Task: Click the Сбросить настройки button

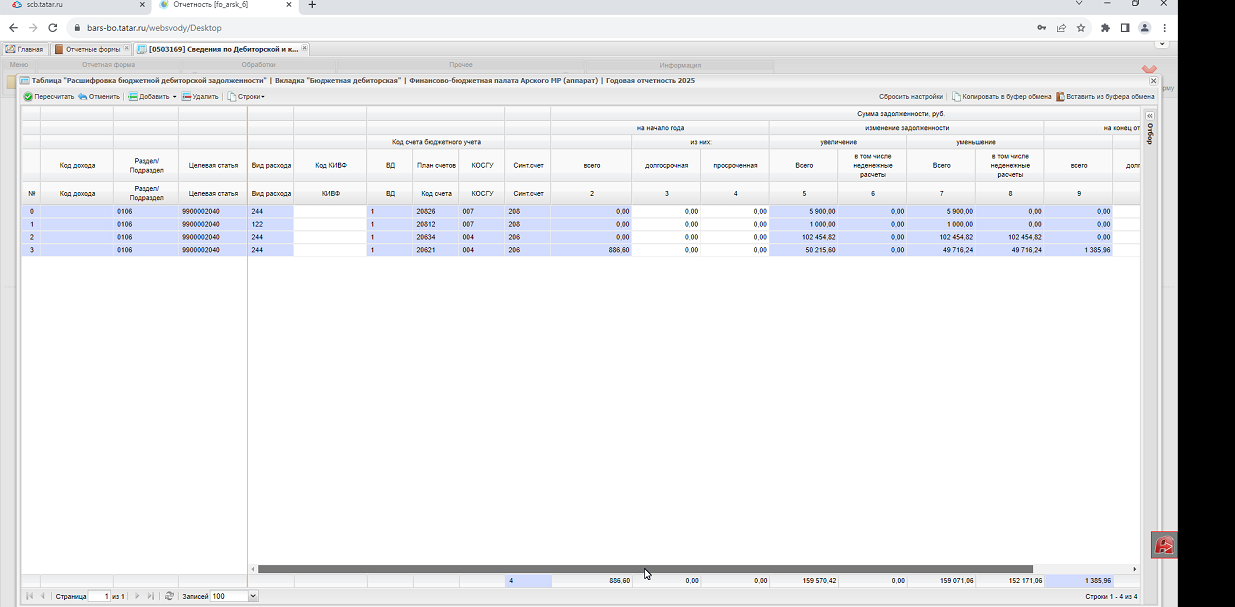Action: (x=910, y=97)
